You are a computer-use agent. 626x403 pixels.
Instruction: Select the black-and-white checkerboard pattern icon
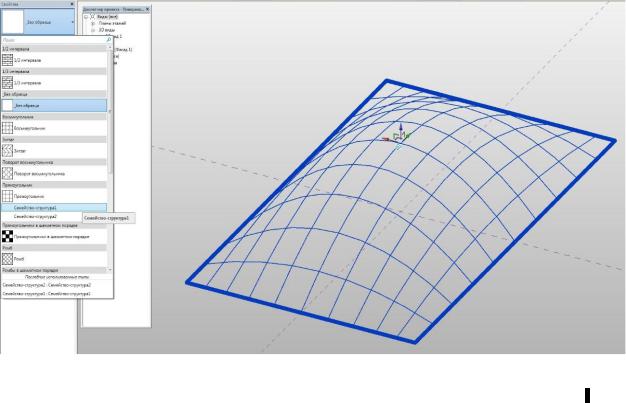click(8, 236)
